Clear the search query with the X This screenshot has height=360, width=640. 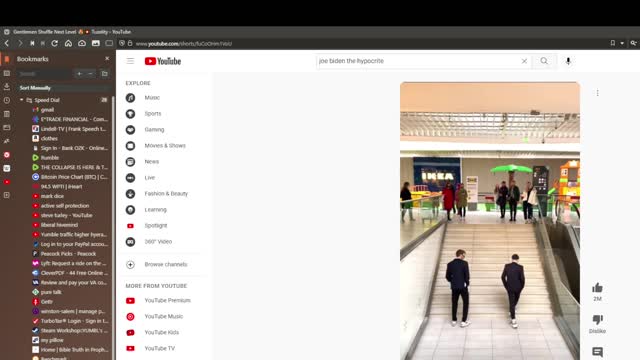click(524, 61)
